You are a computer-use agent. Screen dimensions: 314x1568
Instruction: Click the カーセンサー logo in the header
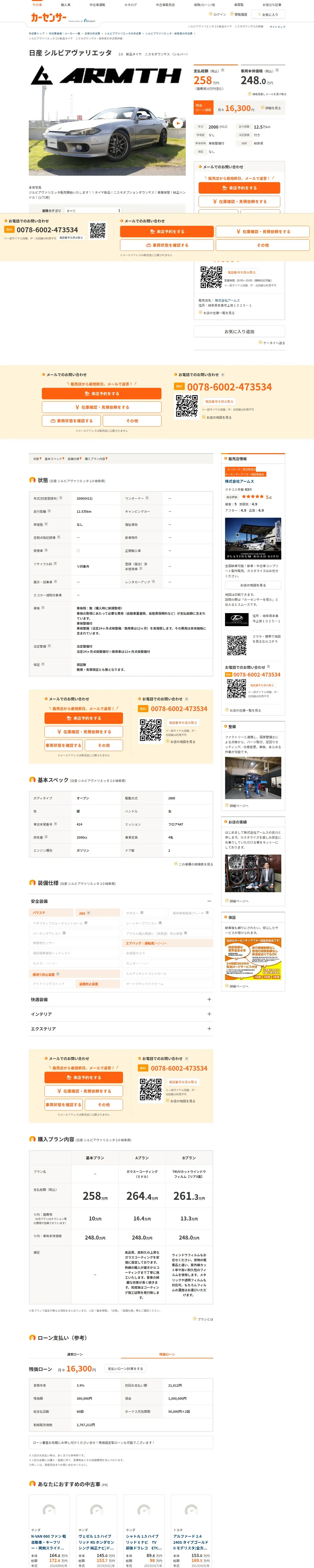[x=49, y=18]
